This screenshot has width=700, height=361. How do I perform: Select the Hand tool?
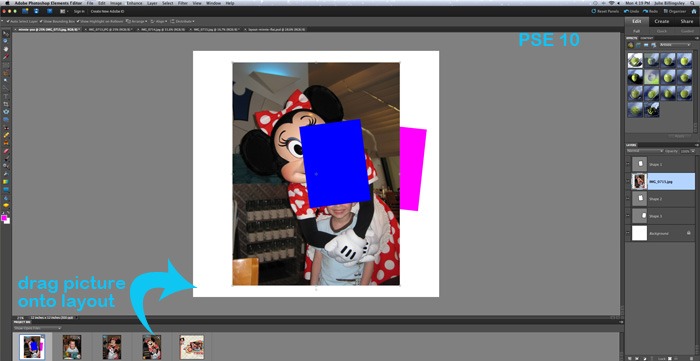pos(6,49)
